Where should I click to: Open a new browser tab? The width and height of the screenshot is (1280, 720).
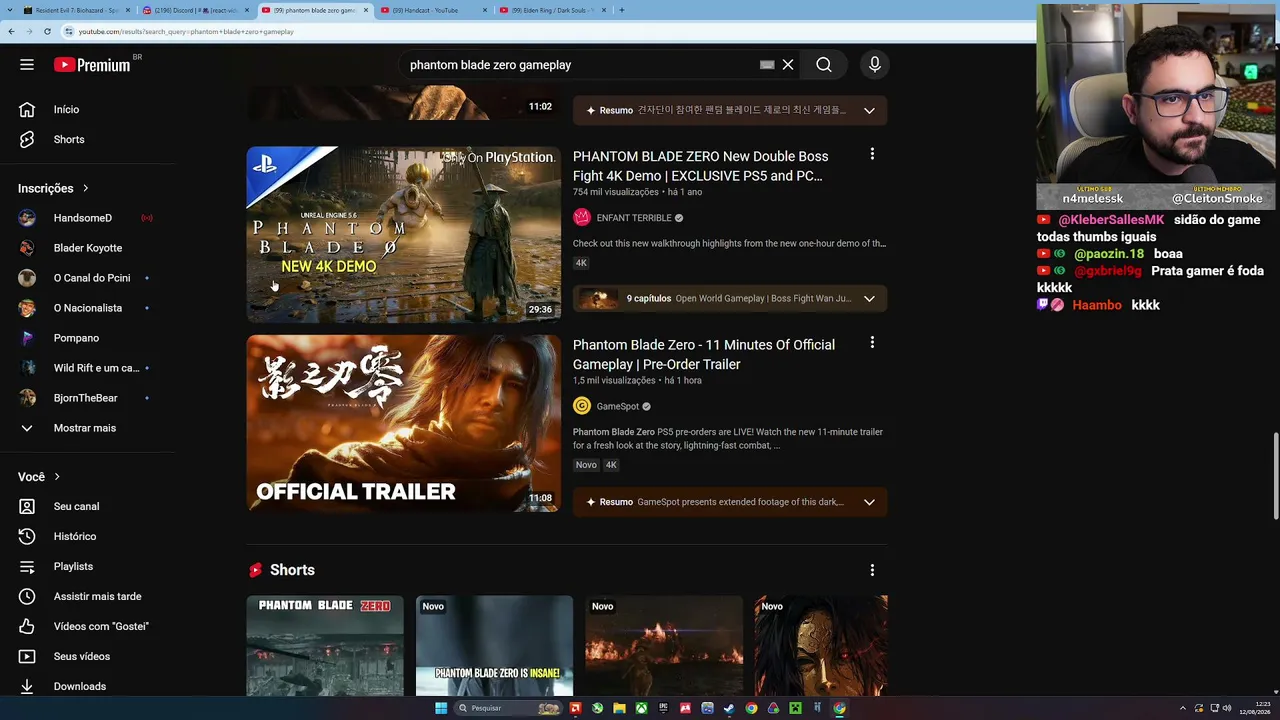[x=622, y=10]
